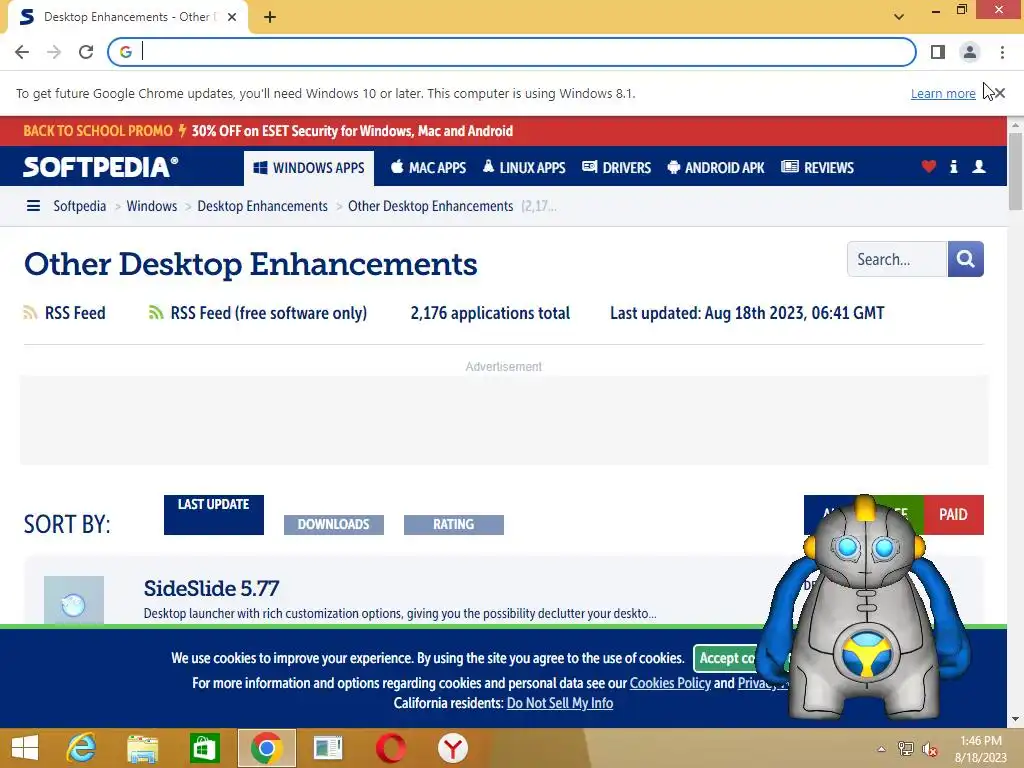Expand the tab search chevron

899,16
